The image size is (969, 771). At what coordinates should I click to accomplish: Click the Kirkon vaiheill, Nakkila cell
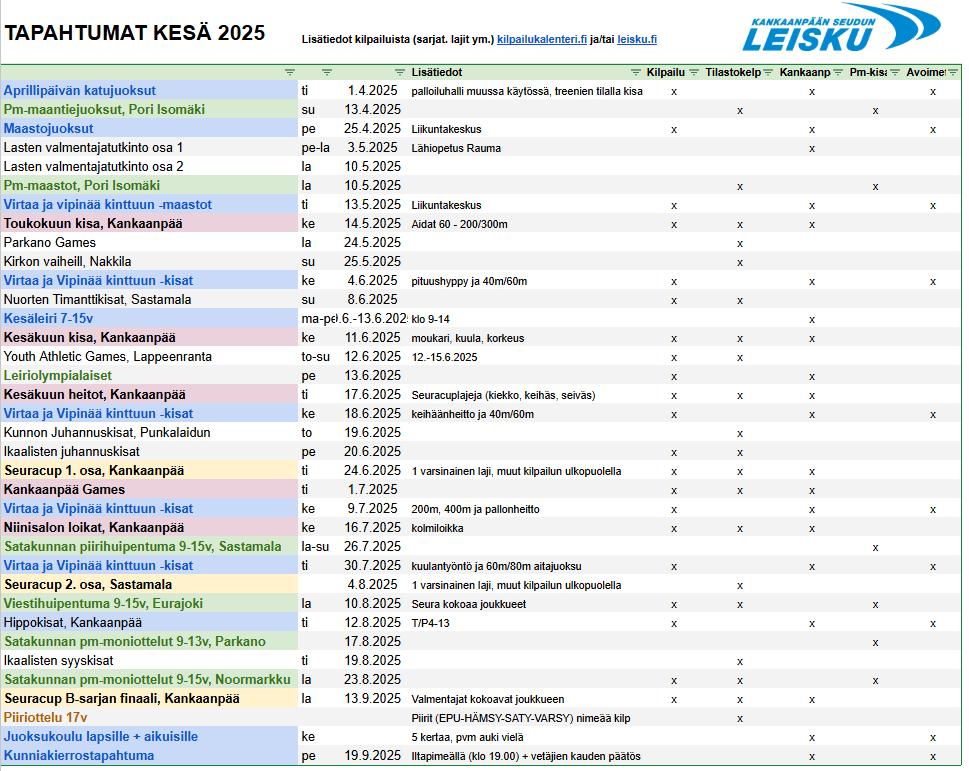click(x=150, y=261)
